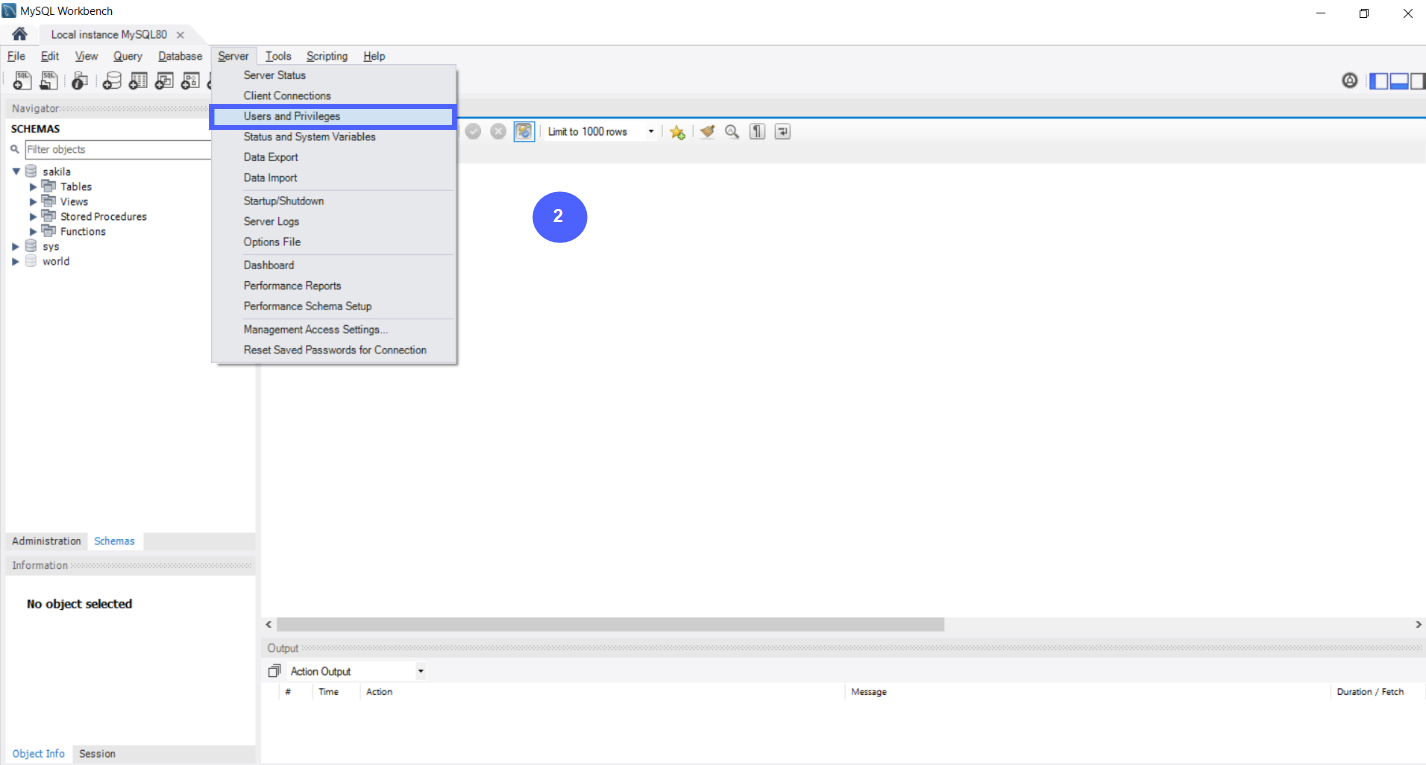Screen dimensions: 1426x765
Task: Save current SQL snippet to the snippets list
Action: [677, 131]
